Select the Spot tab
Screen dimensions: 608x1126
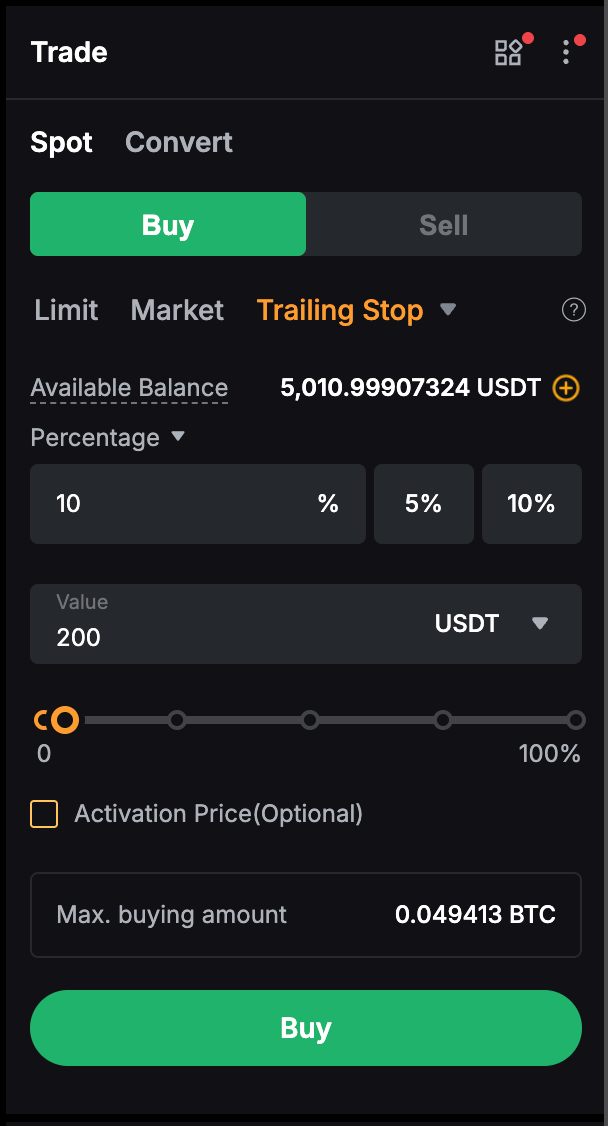pos(61,142)
